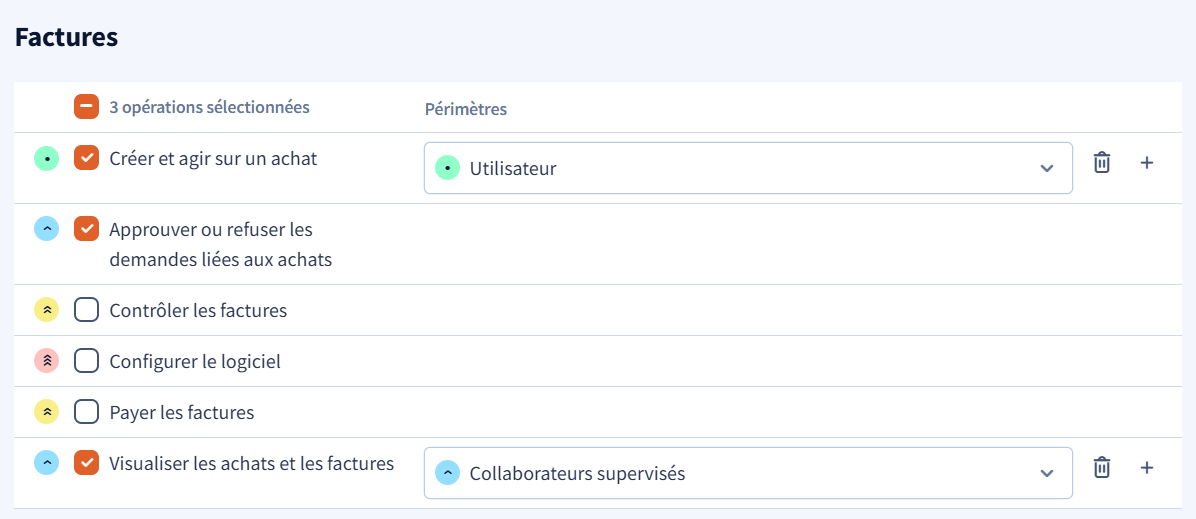This screenshot has height=519, width=1196.
Task: Delete the Collaborateurs supervisés perimeter
Action: tap(1101, 467)
